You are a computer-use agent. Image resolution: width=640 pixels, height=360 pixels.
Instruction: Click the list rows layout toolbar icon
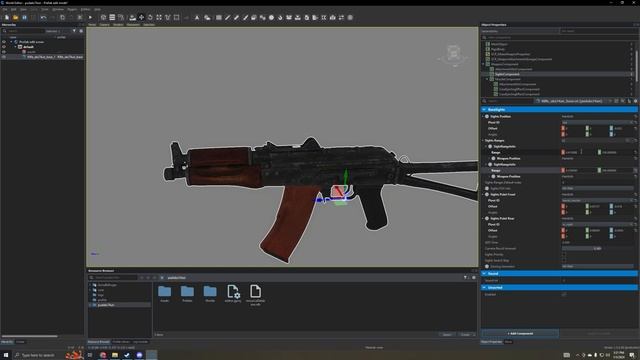112,18
